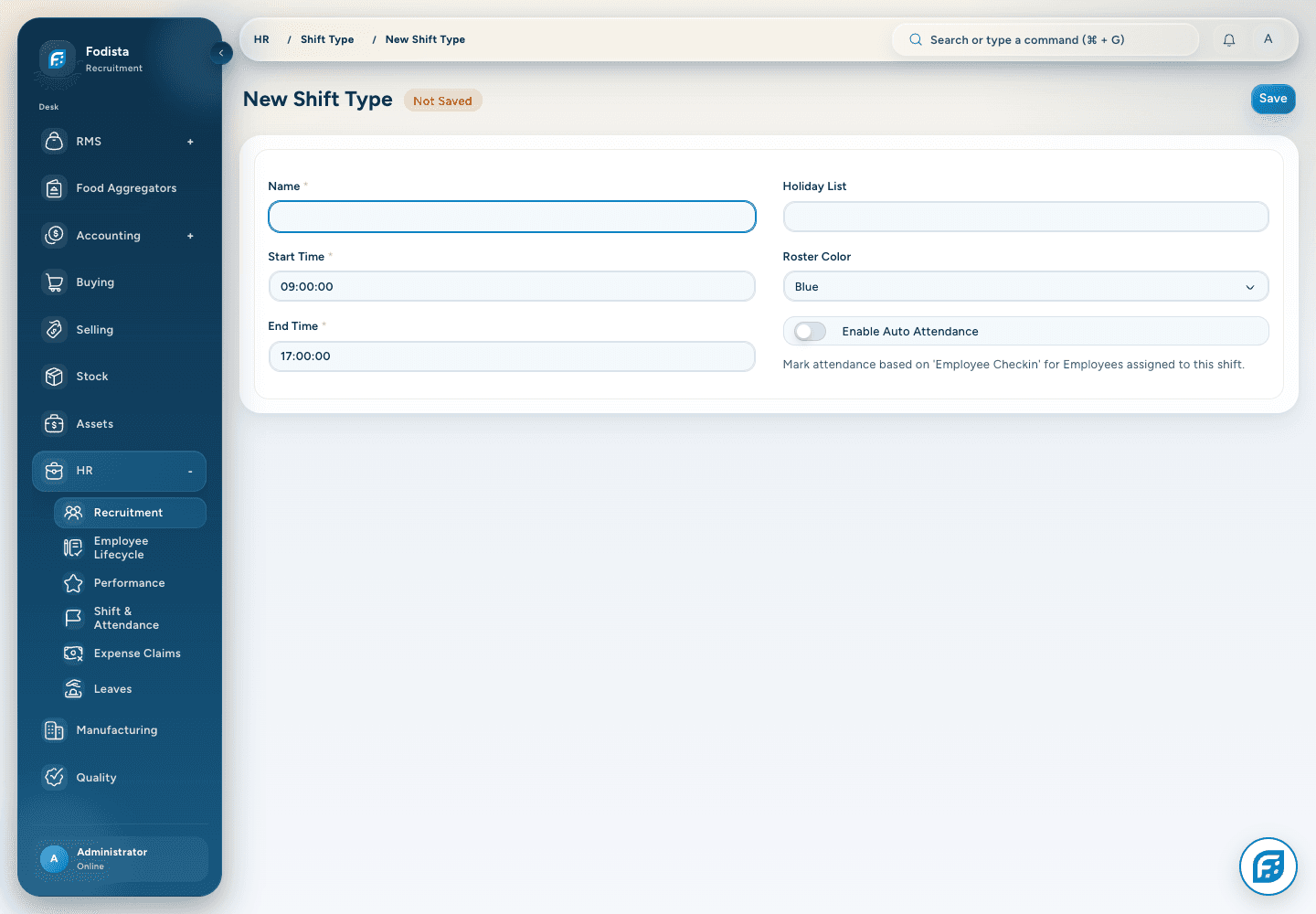Screen dimensions: 1316x914
Task: Open the Manufacturing building icon
Action: 55,730
